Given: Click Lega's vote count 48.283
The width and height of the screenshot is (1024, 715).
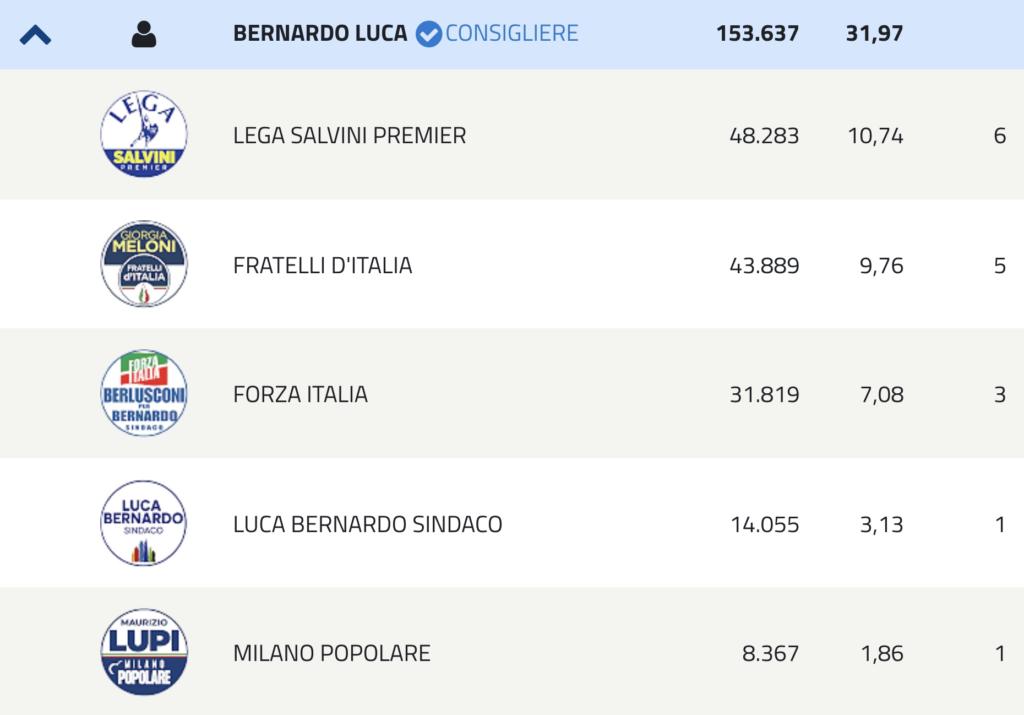Looking at the screenshot, I should (x=764, y=136).
